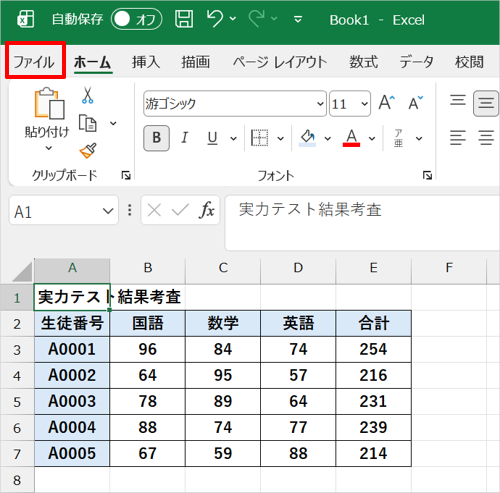Image resolution: width=500 pixels, height=493 pixels.
Task: Click the Increase Font Size icon
Action: click(x=387, y=102)
